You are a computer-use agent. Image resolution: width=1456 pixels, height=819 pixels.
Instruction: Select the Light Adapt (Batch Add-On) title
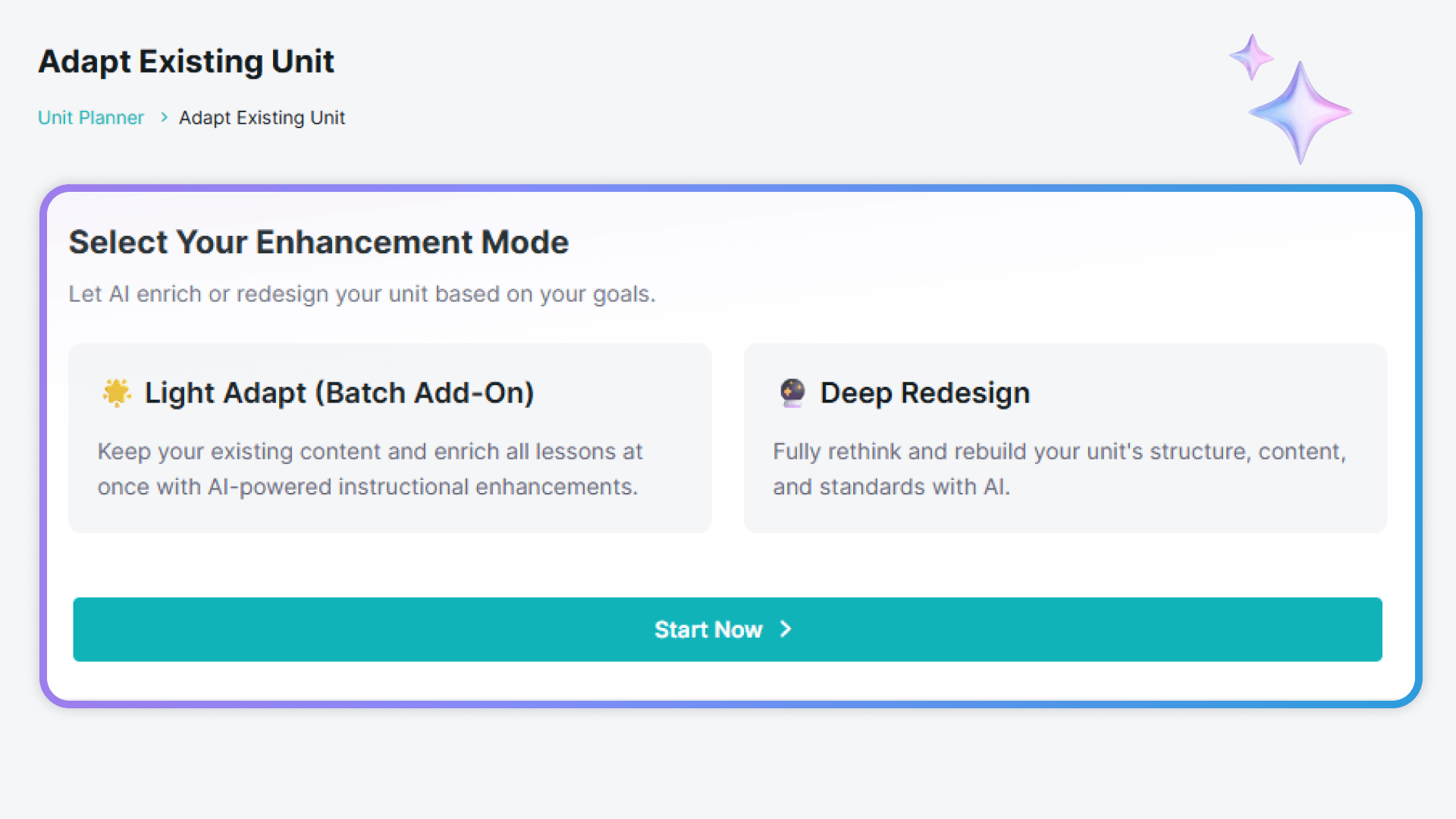pos(339,393)
